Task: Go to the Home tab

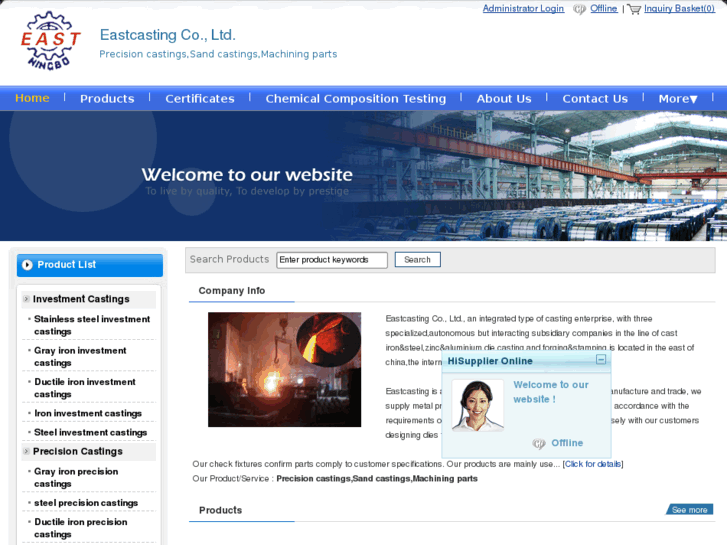Action: click(32, 98)
